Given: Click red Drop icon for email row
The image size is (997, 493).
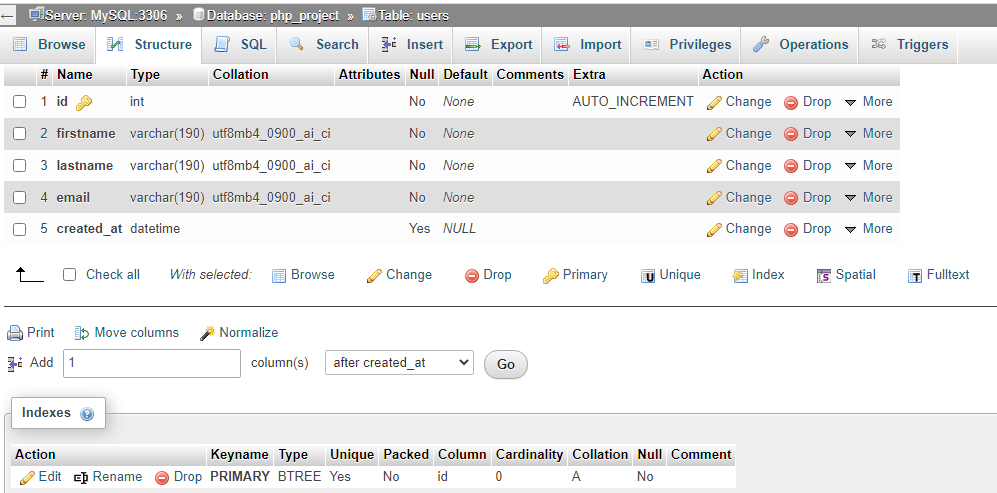Looking at the screenshot, I should (790, 198).
